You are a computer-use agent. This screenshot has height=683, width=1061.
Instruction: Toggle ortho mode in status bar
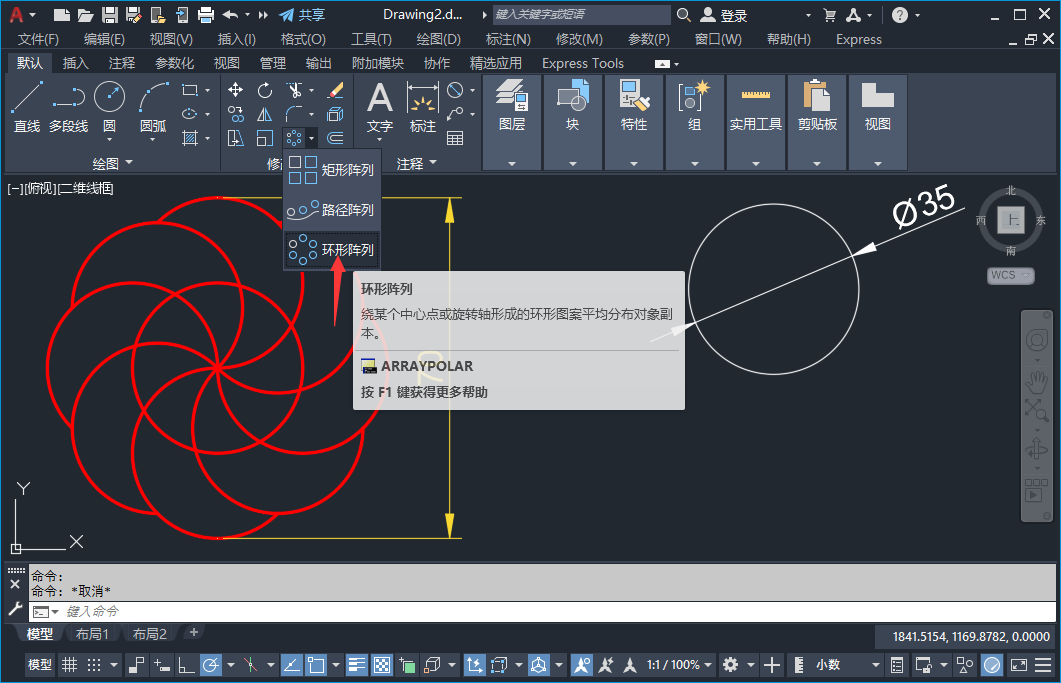pyautogui.click(x=186, y=665)
